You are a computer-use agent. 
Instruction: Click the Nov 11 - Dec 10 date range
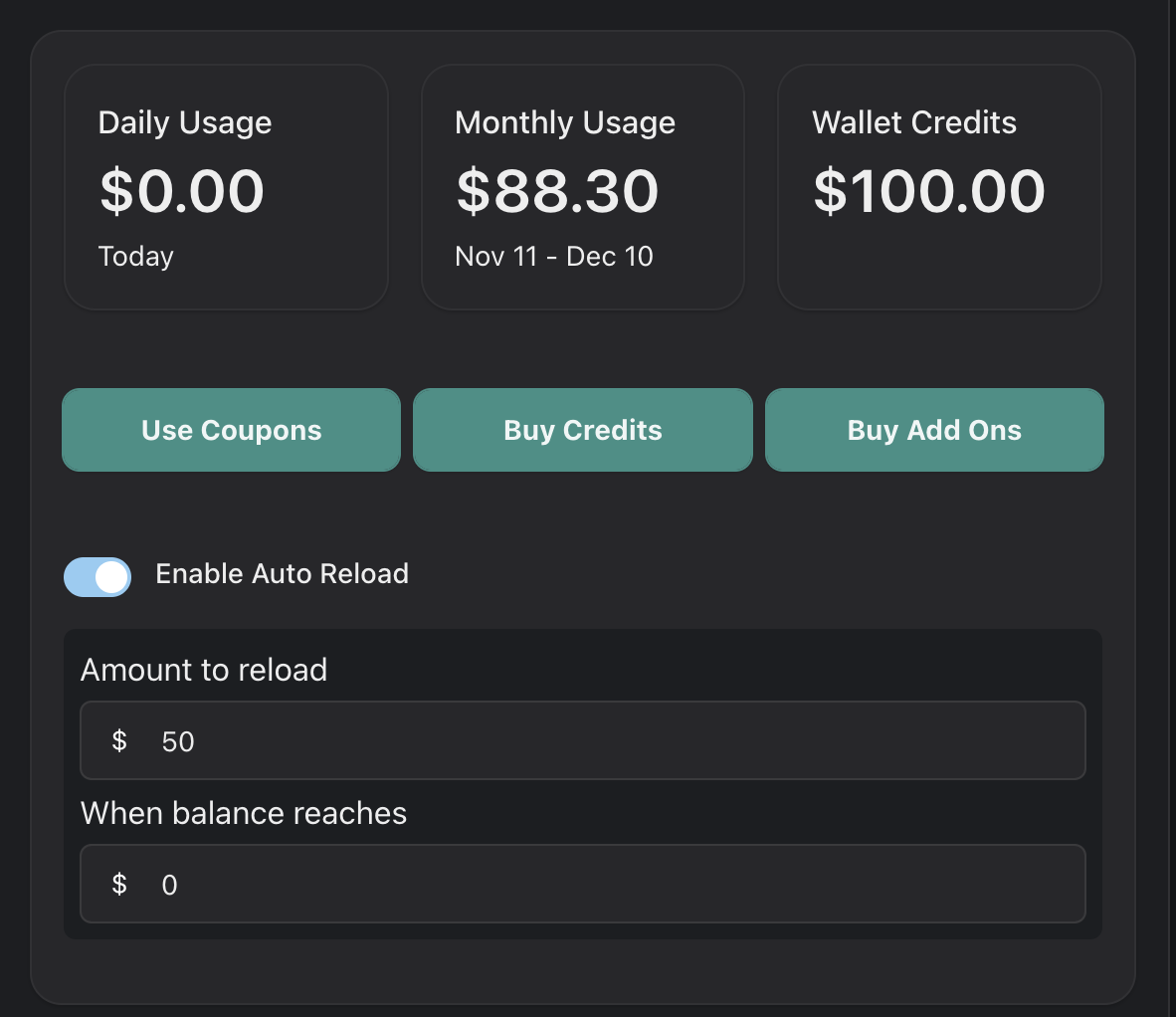tap(554, 257)
